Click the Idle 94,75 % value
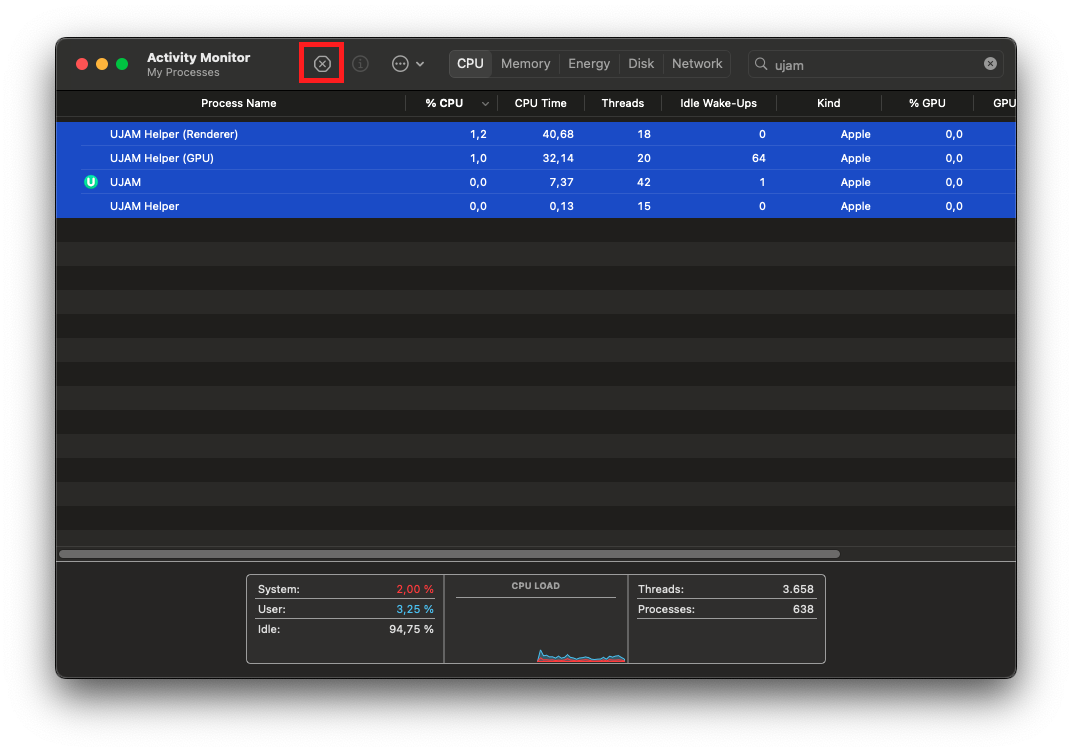 click(411, 629)
